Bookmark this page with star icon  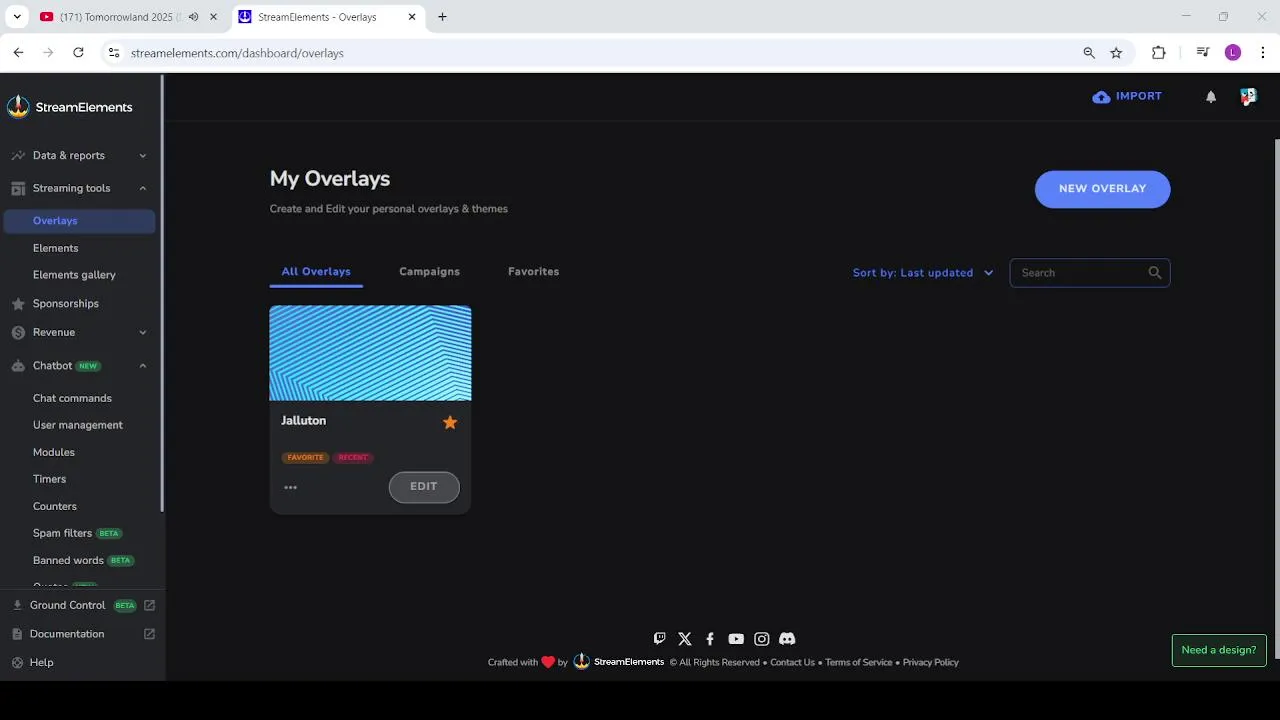pyautogui.click(x=1116, y=52)
